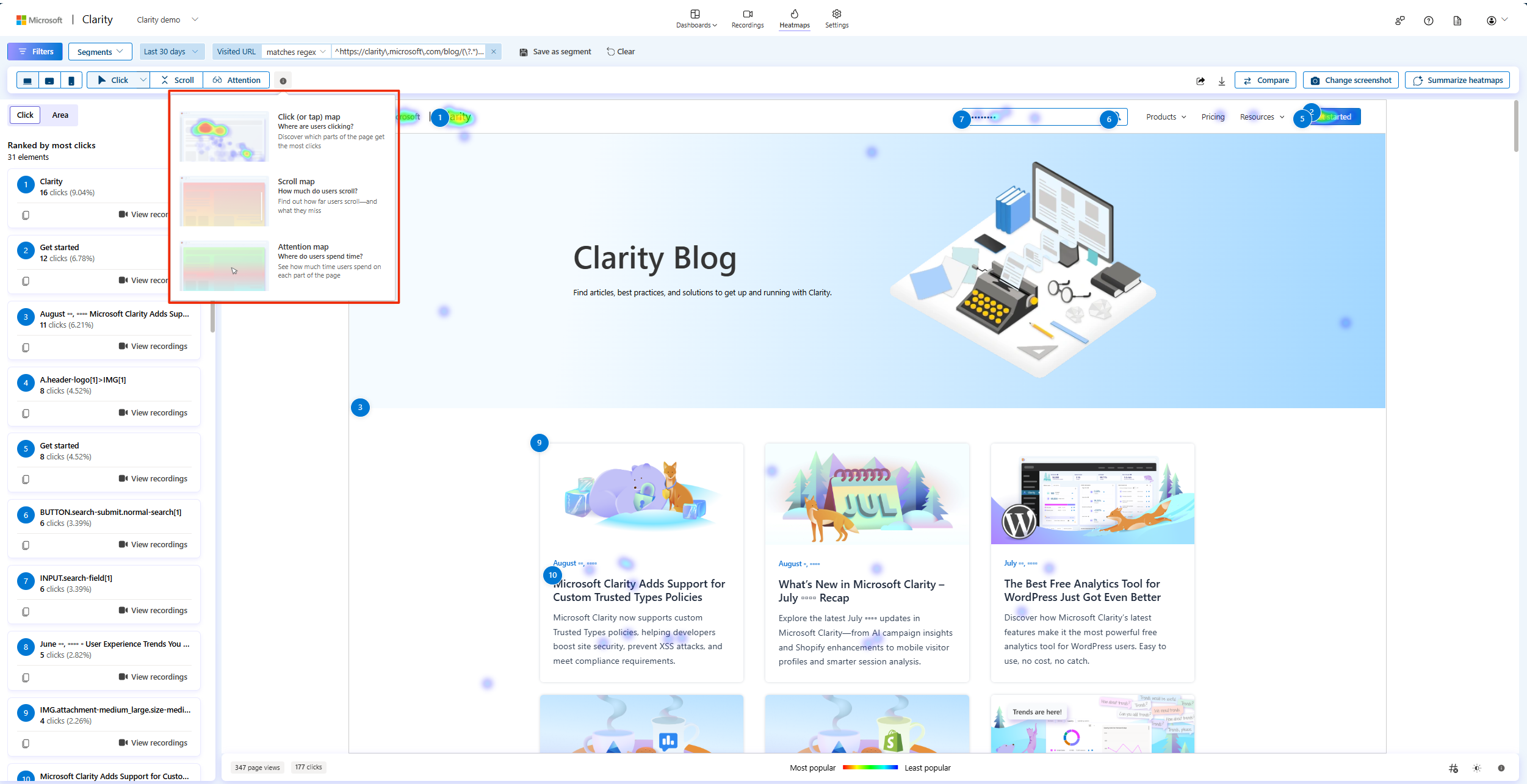Image resolution: width=1527 pixels, height=784 pixels.
Task: Open the Settings tab
Action: [837, 19]
